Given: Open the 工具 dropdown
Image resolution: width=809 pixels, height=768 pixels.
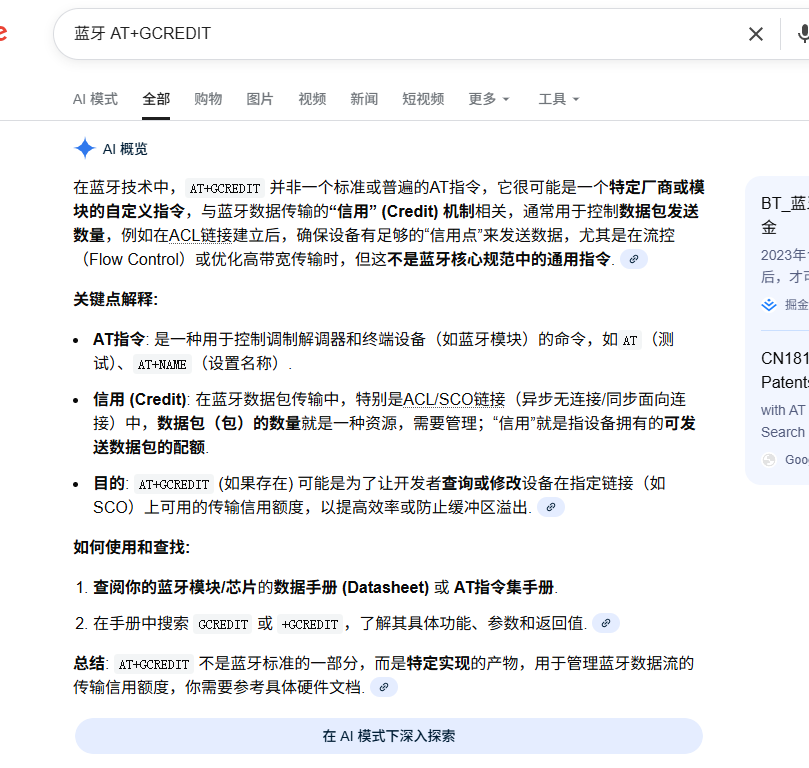Looking at the screenshot, I should pos(558,99).
